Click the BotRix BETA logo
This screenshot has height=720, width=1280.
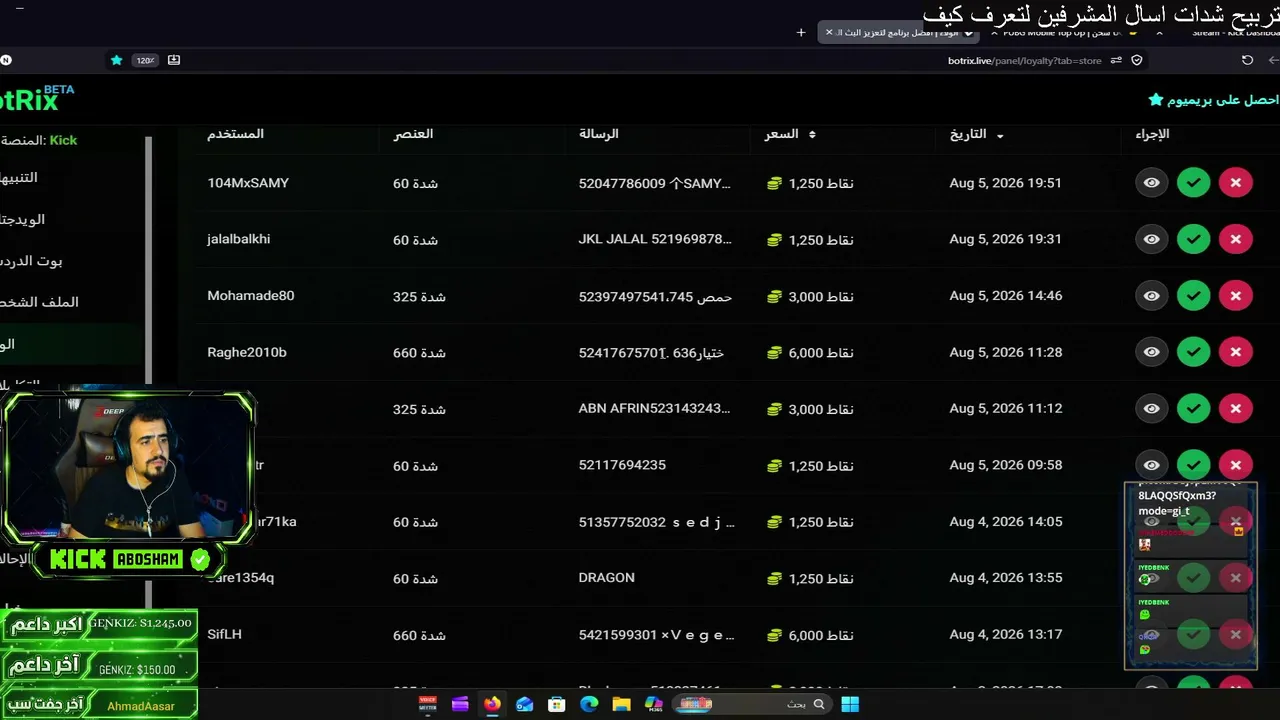[x=37, y=99]
